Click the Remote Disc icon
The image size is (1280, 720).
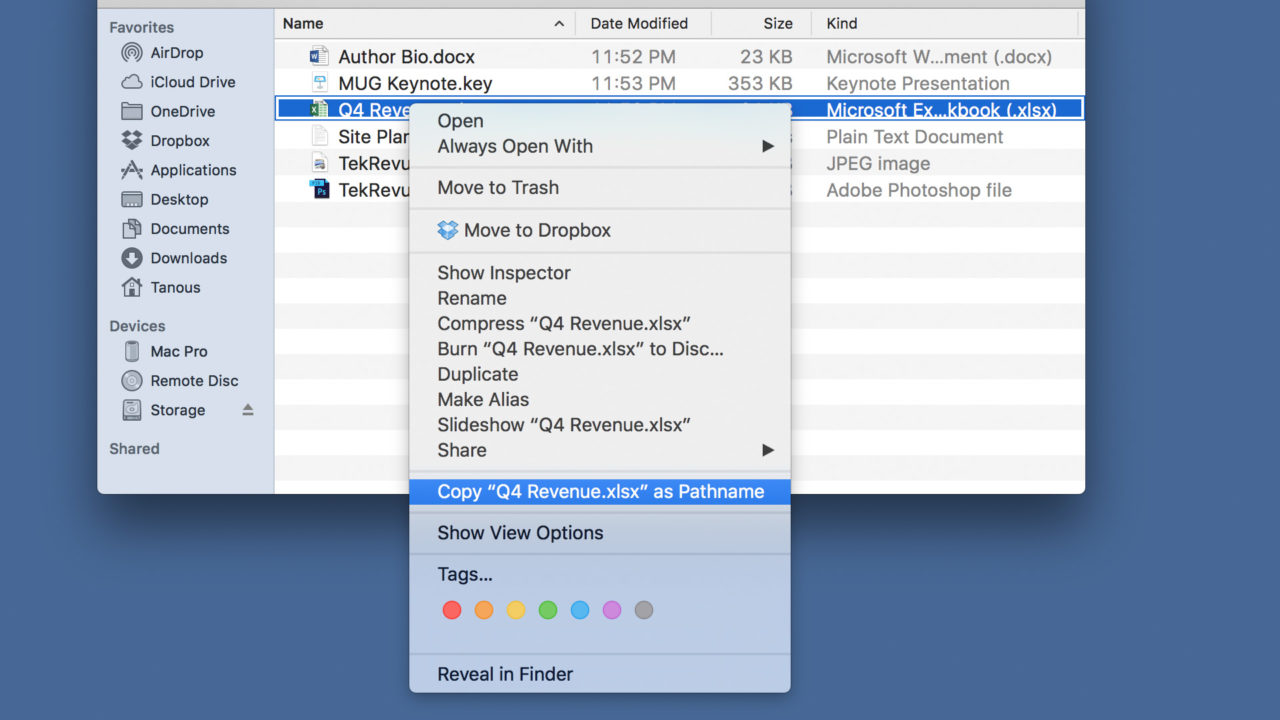[x=132, y=380]
